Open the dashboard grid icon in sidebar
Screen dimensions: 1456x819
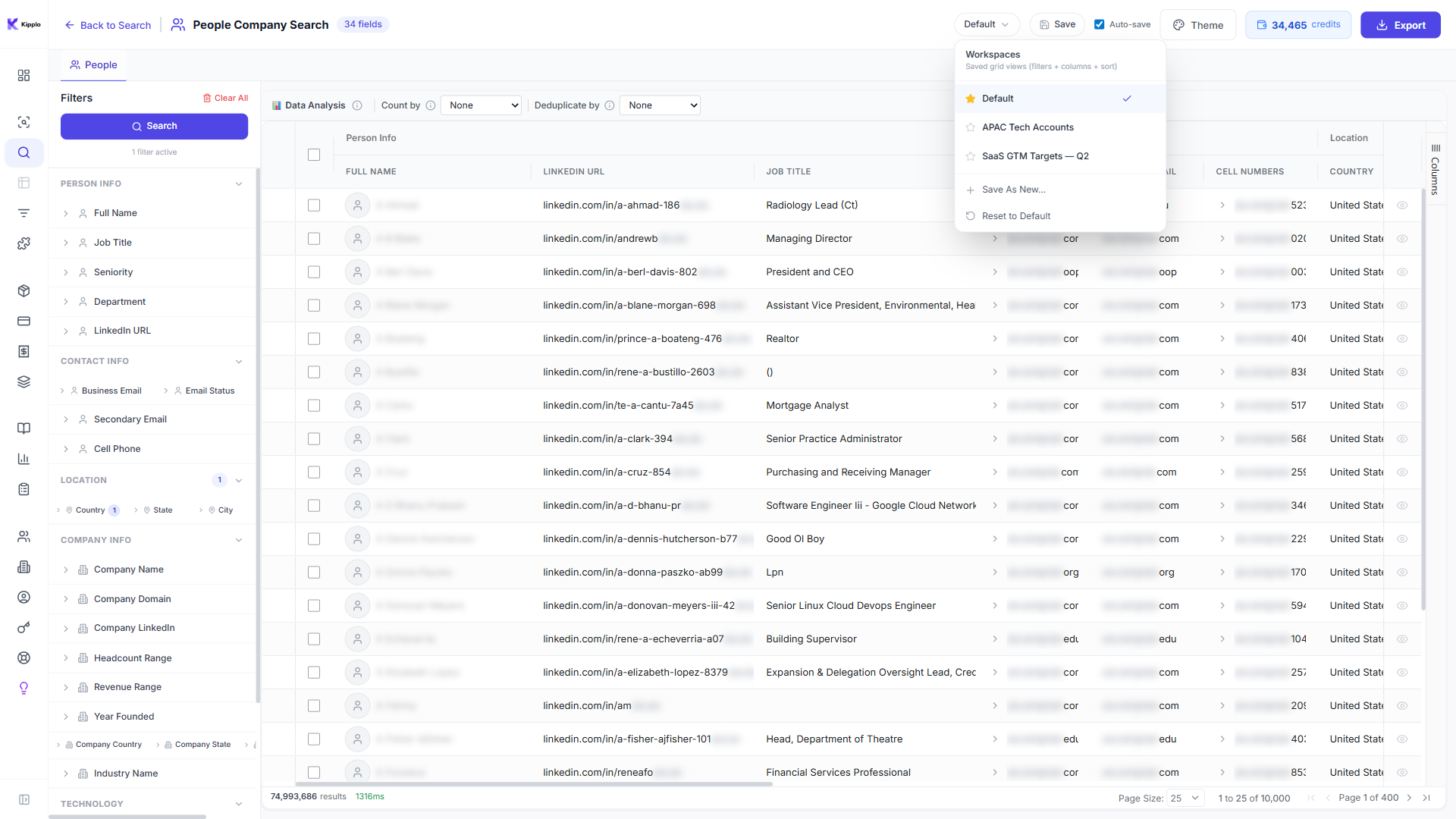click(24, 76)
